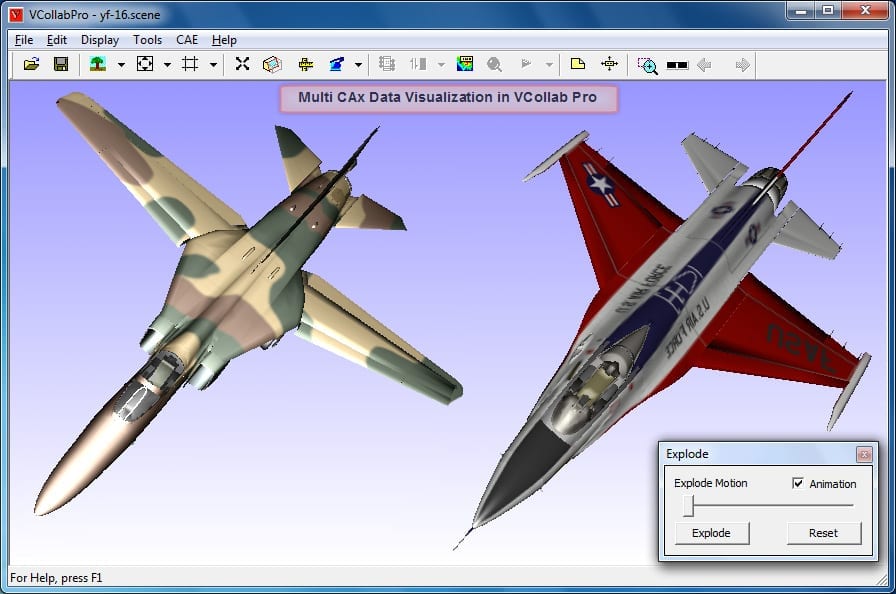
Task: Click the red VCollabPro title bar logo
Action: click(17, 15)
